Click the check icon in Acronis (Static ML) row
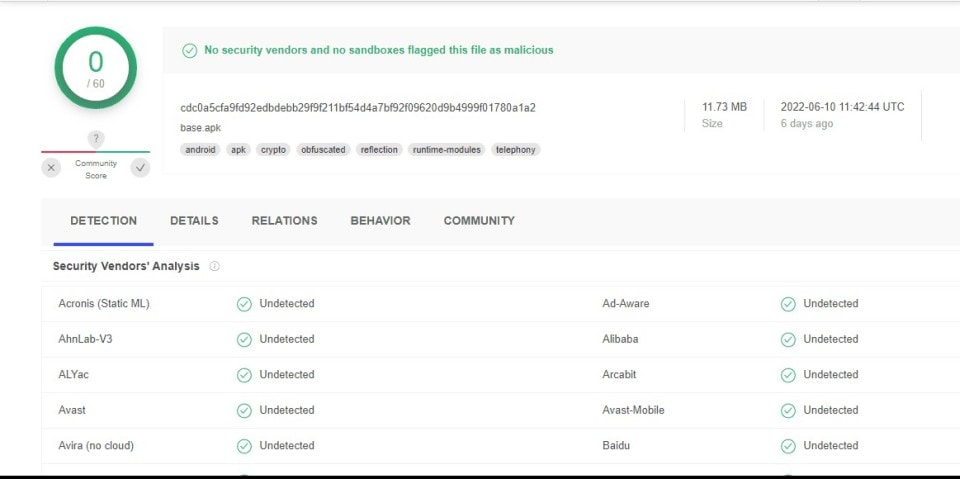 (244, 304)
